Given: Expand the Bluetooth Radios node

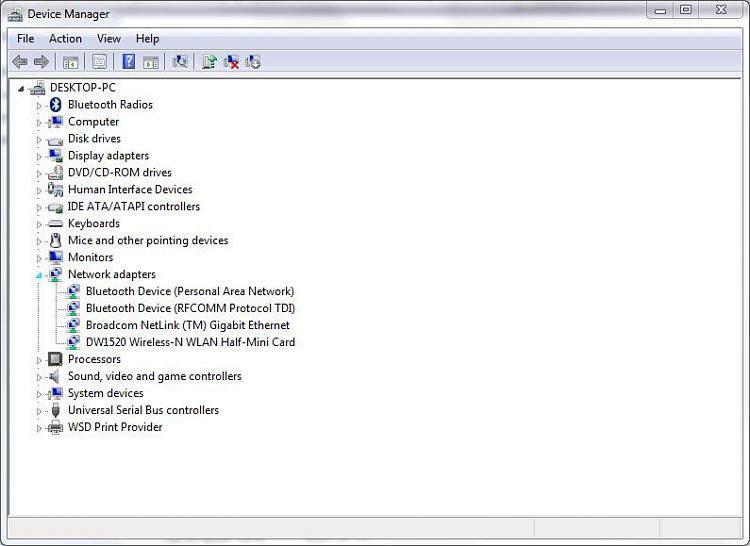Looking at the screenshot, I should tap(39, 106).
